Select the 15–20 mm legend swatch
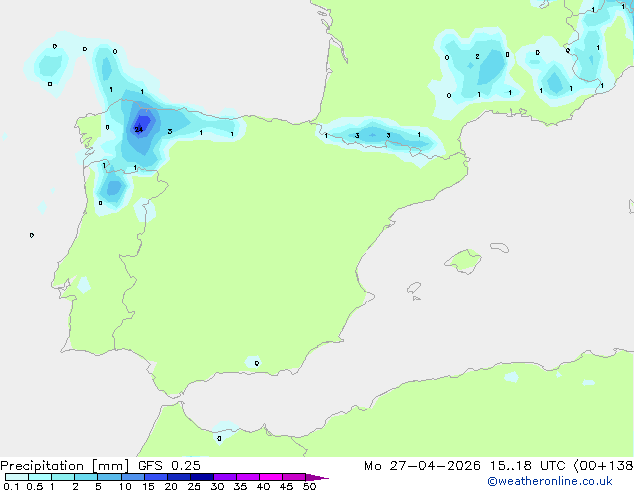Viewport: 634px width, 490px height. click(156, 477)
